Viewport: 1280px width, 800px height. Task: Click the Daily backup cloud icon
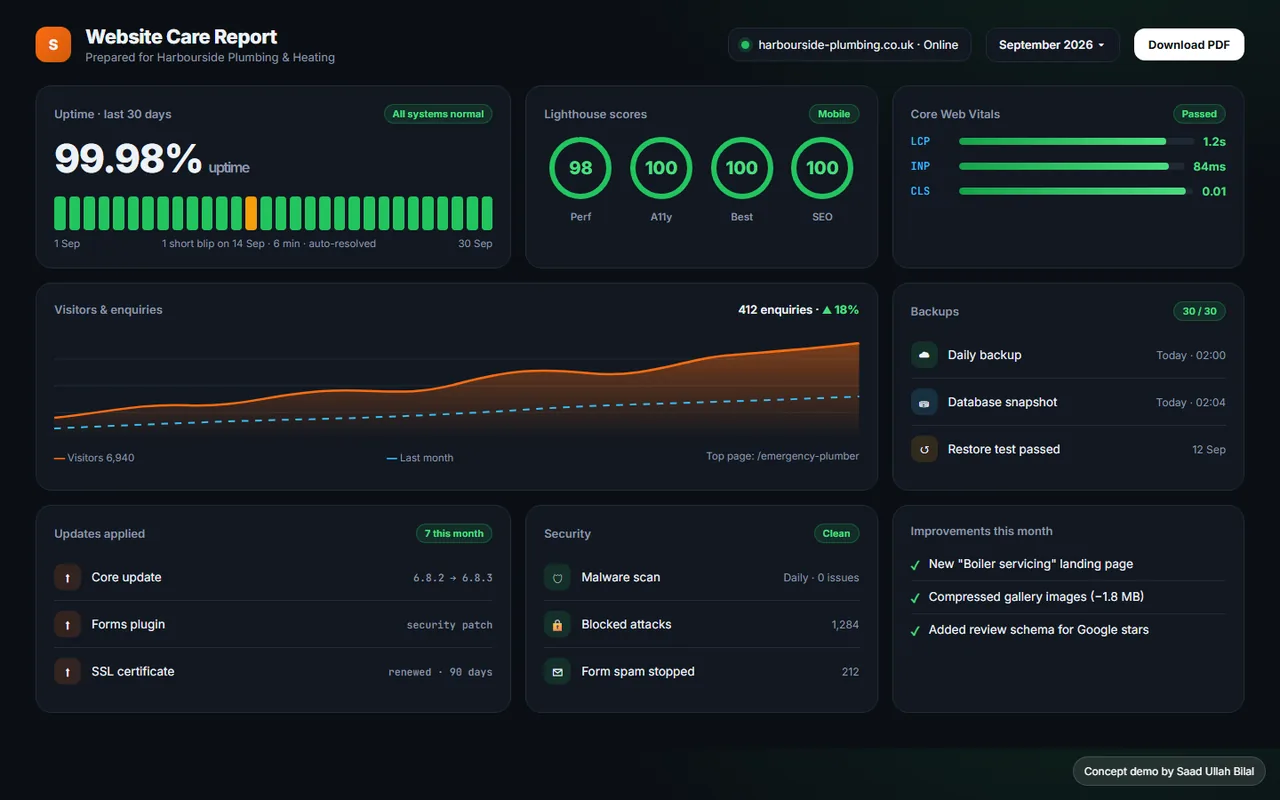coord(924,355)
